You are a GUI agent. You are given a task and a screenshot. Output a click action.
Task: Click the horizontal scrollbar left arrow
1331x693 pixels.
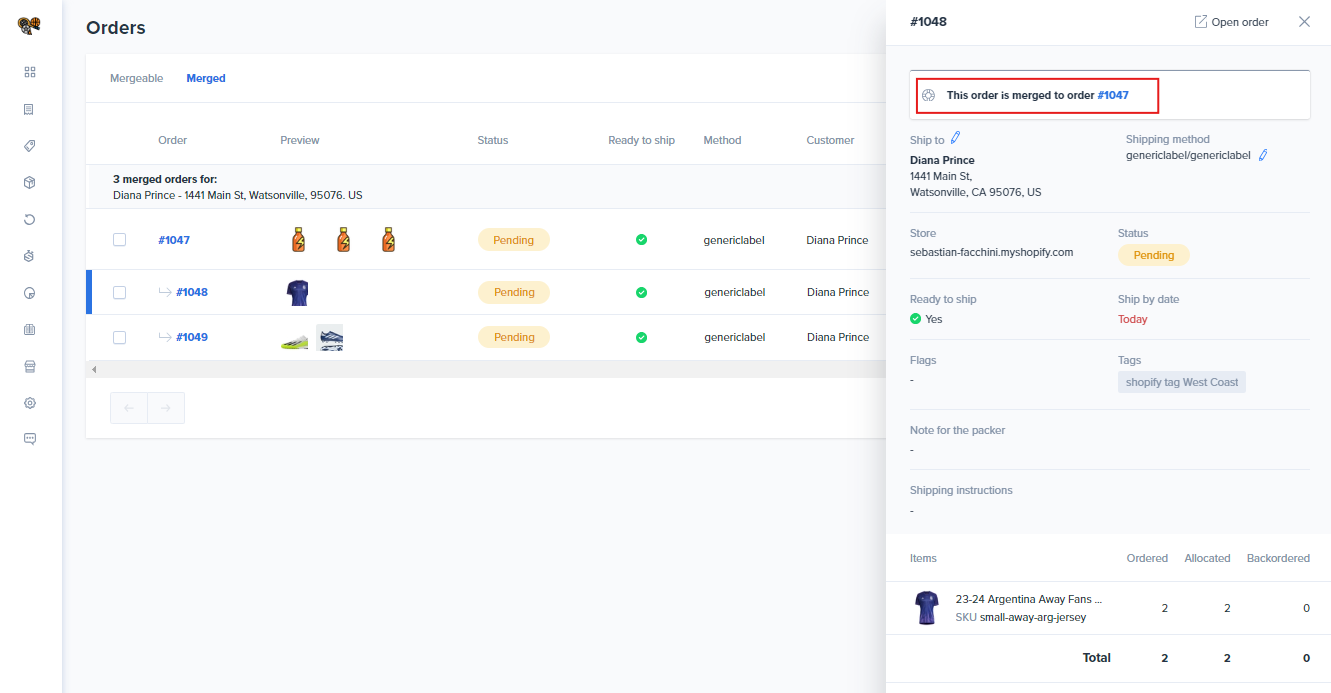[x=94, y=370]
